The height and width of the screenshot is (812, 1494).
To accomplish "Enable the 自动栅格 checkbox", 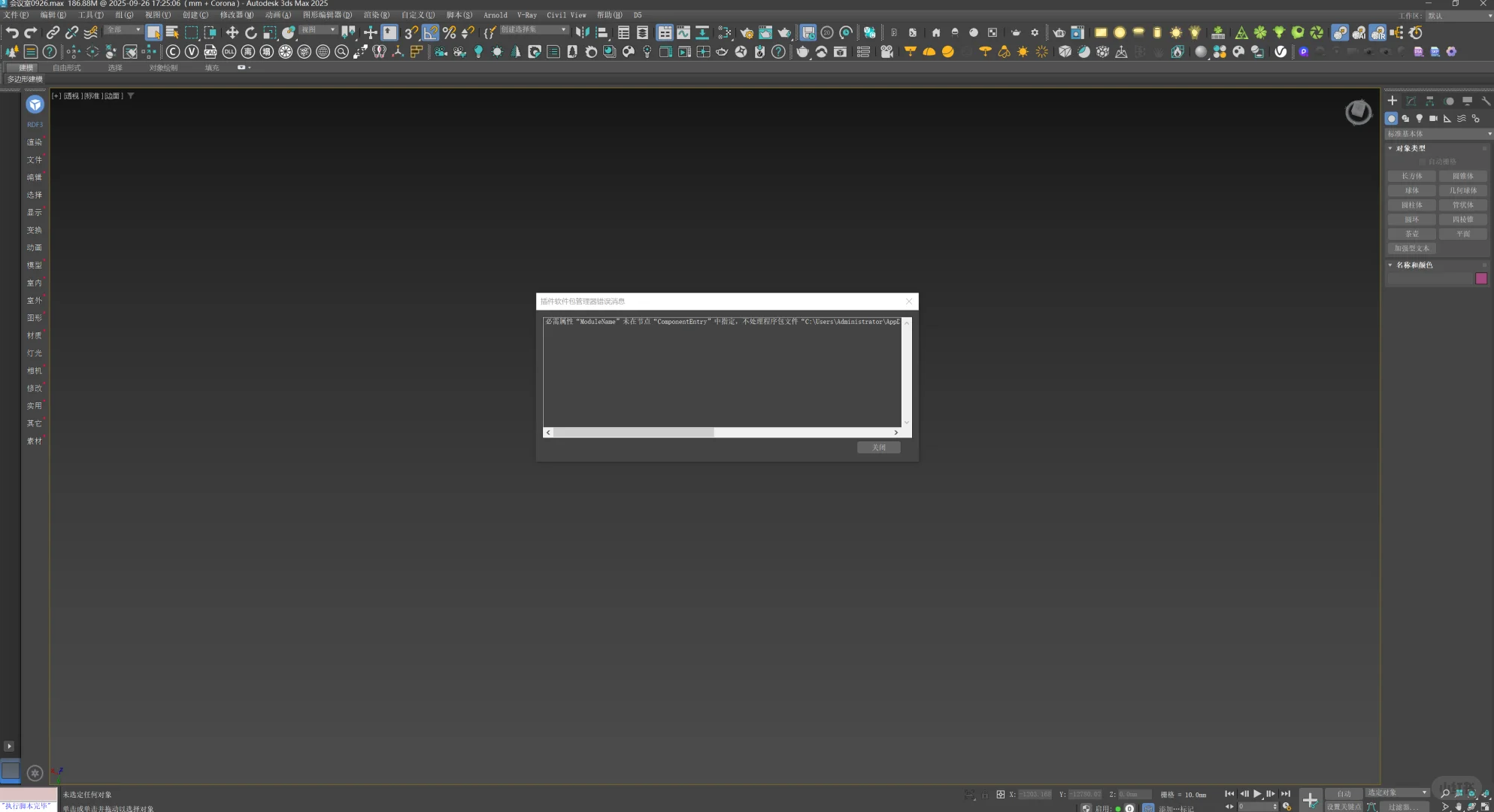I will click(x=1422, y=161).
